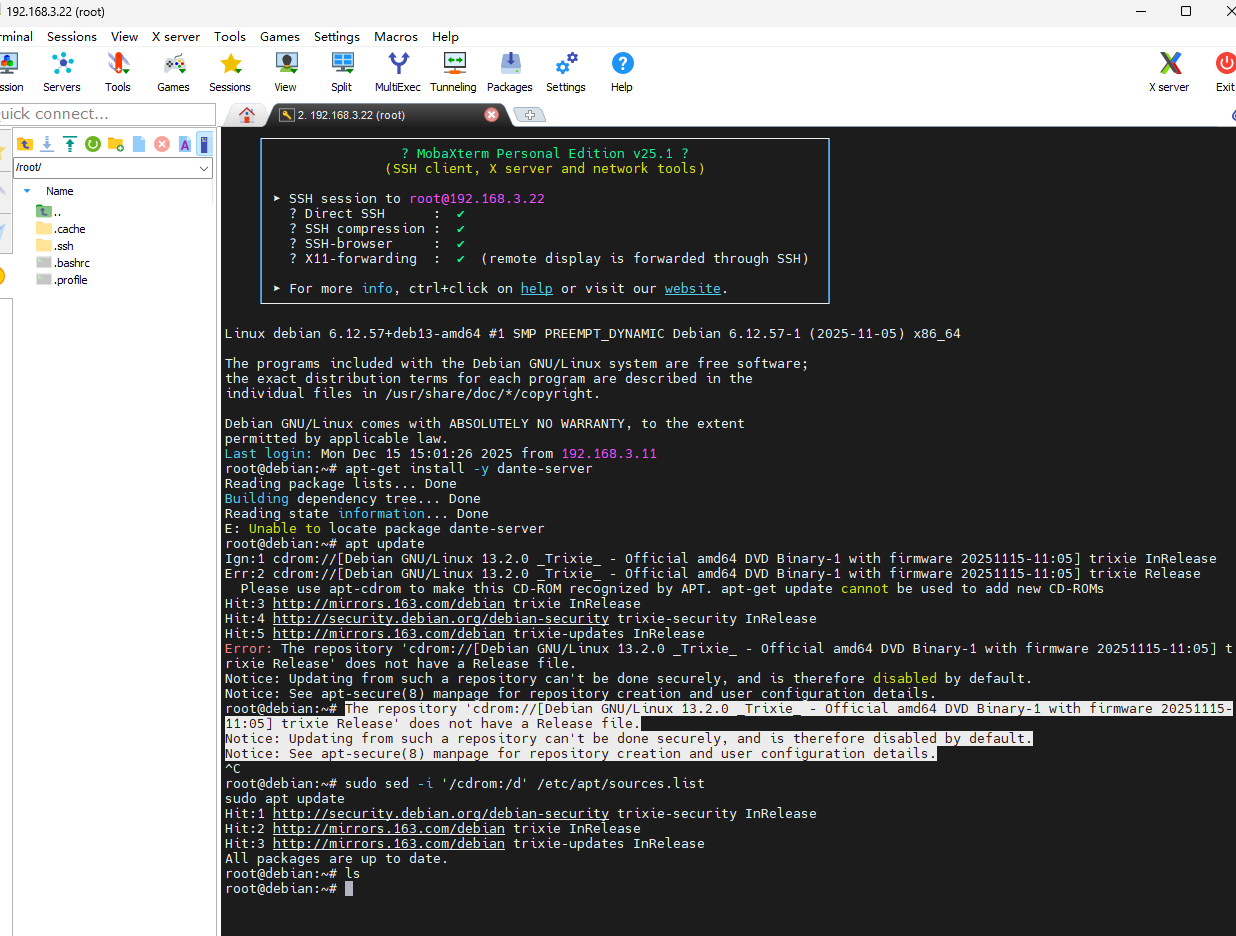The width and height of the screenshot is (1236, 936).
Task: Click the Name column sort arrow
Action: pyautogui.click(x=27, y=191)
